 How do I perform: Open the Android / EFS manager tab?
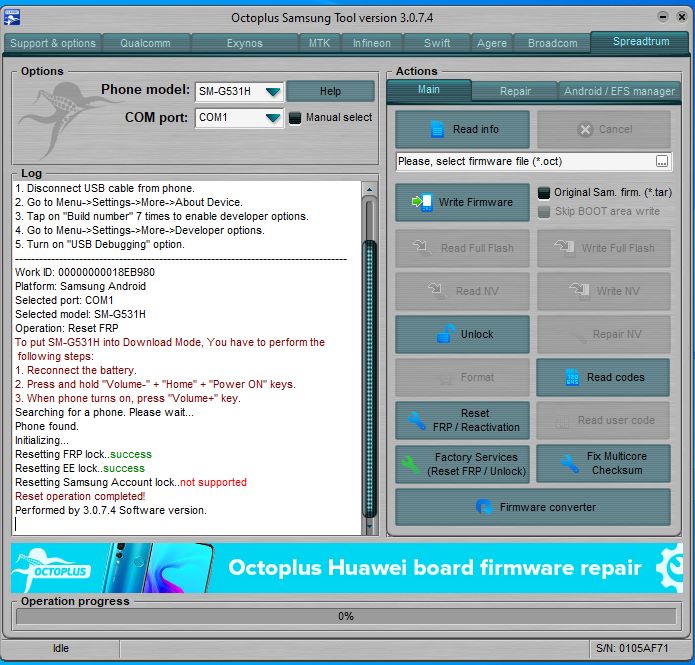pyautogui.click(x=619, y=91)
